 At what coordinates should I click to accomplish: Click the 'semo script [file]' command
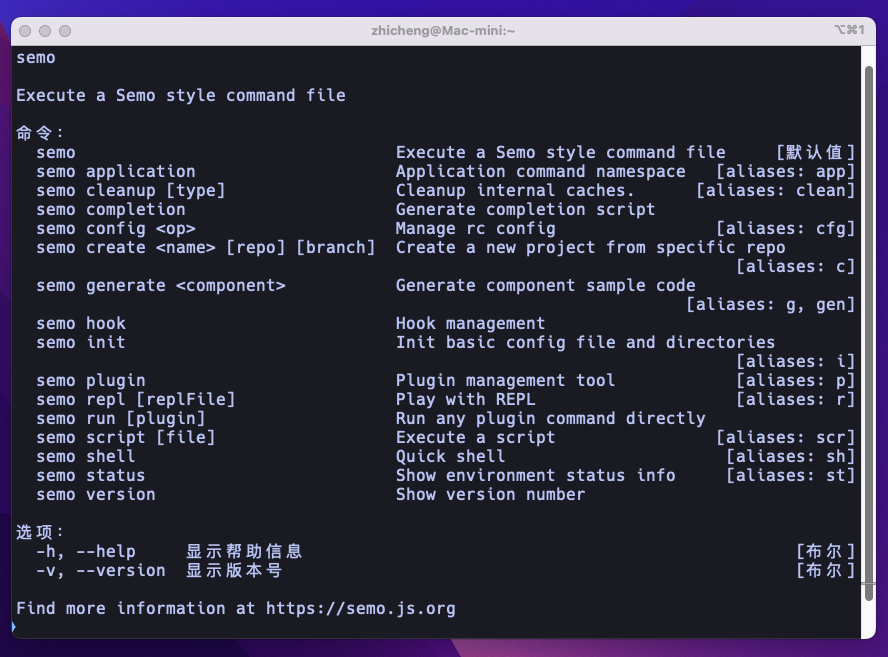point(126,437)
